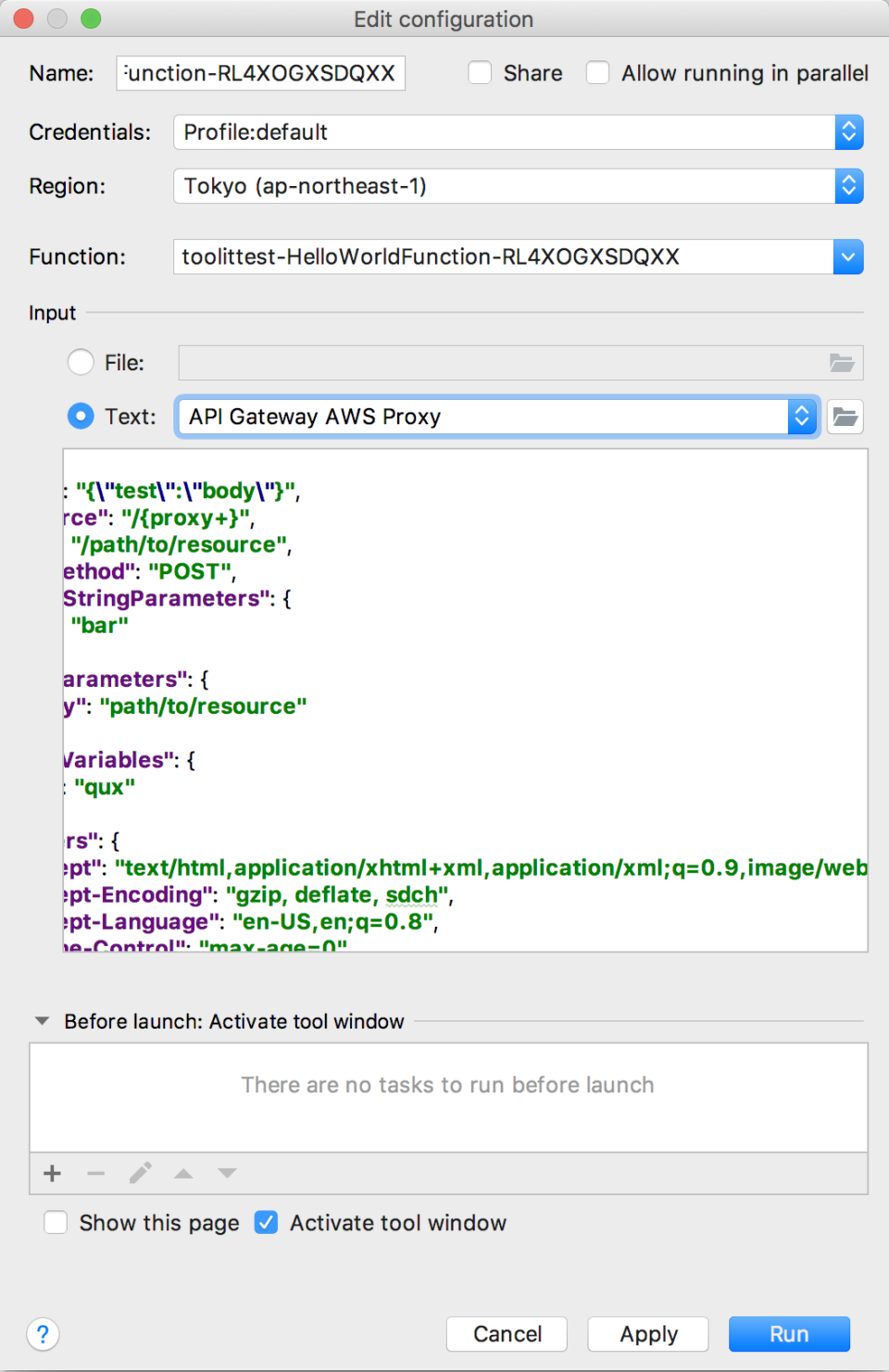The image size is (889, 1372).
Task: Click the folder icon in the File field
Action: pos(842,363)
